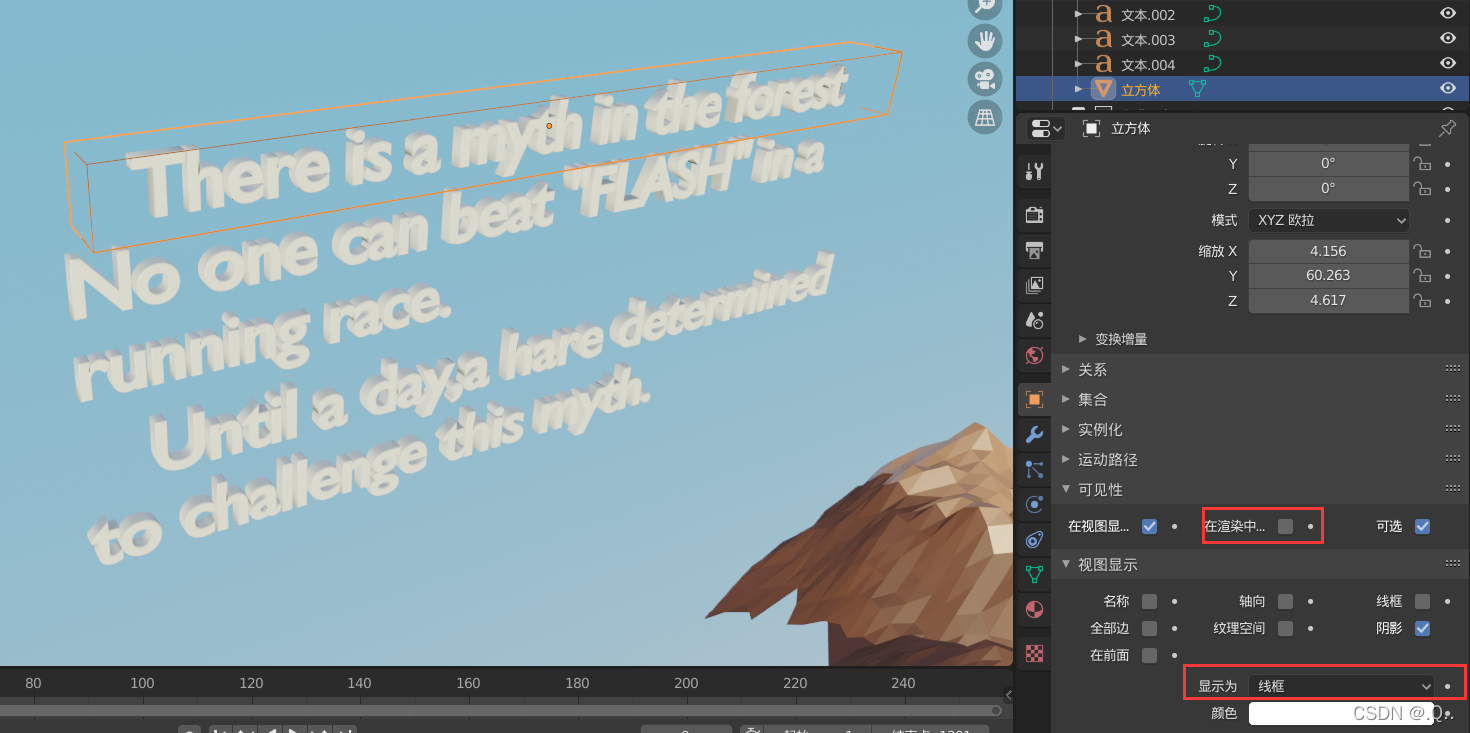The width and height of the screenshot is (1470, 733).
Task: Open the properties editor type dropdown
Action: click(1046, 128)
